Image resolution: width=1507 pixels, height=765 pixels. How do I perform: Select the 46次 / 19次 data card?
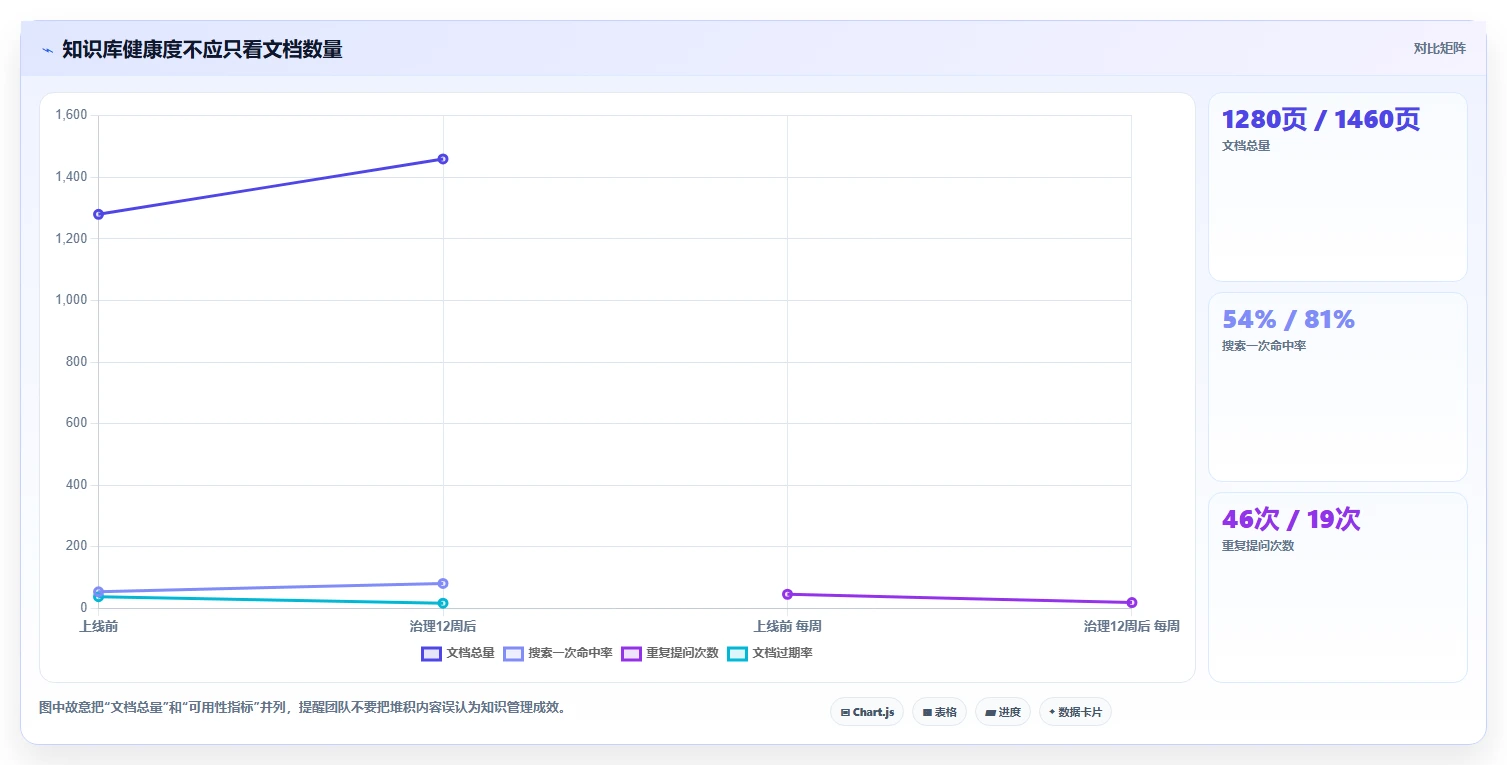1338,587
